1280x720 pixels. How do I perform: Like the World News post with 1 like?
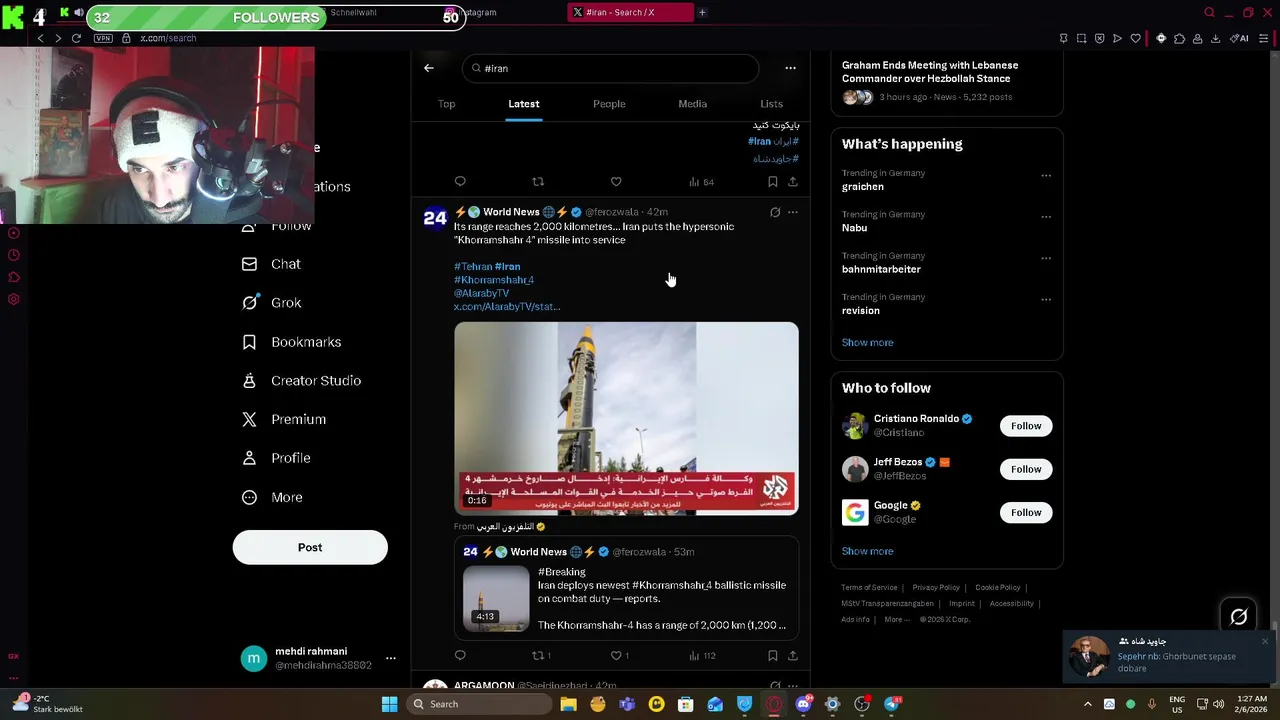pyautogui.click(x=620, y=655)
